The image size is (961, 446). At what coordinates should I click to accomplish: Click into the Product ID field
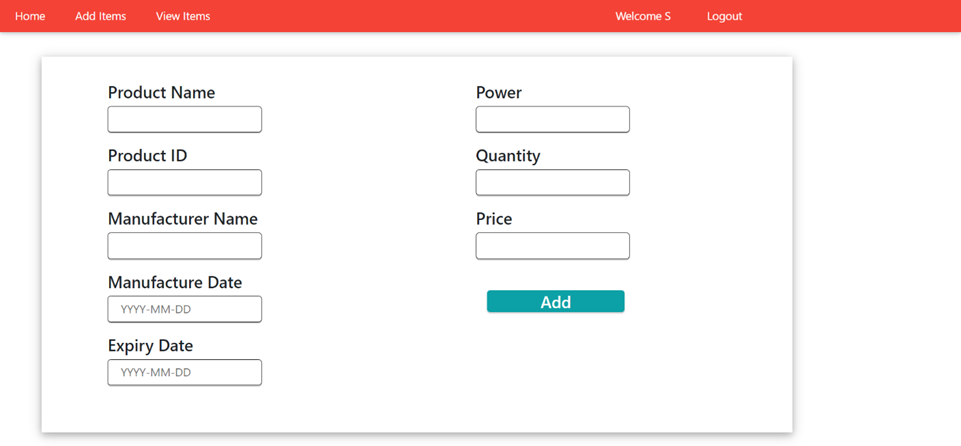pos(185,182)
